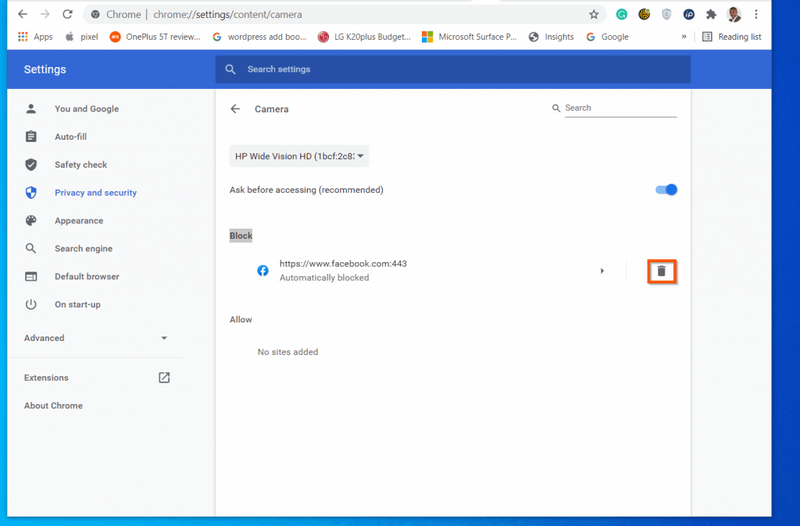800x526 pixels.
Task: Show more bookmarks via the chevron
Action: coord(684,37)
